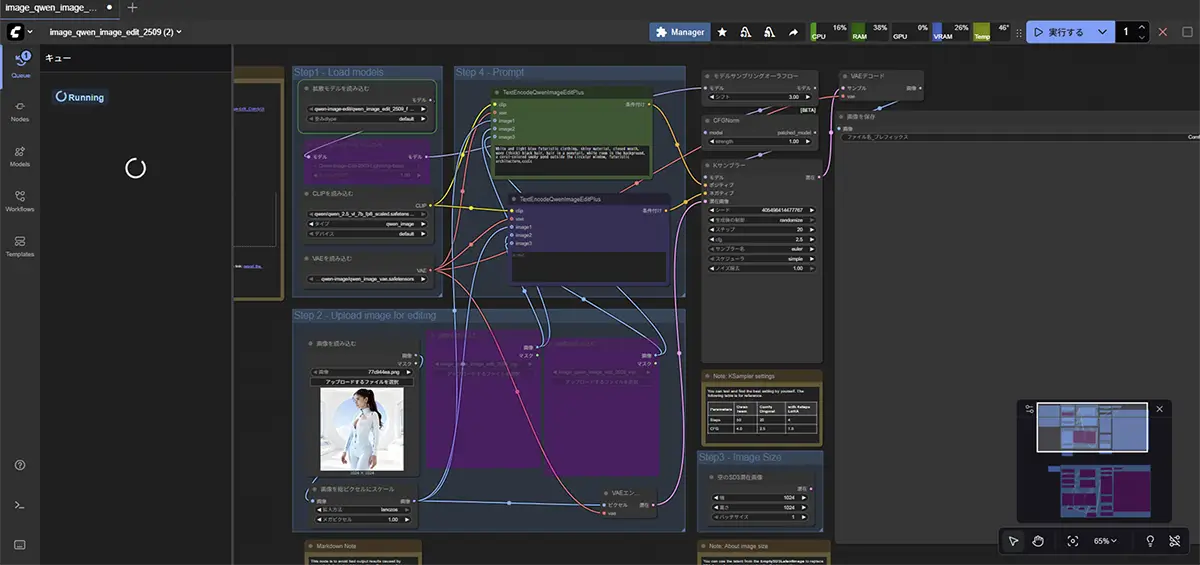Open the Nodes library in the sidebar
1200x565 pixels.
tap(19, 110)
